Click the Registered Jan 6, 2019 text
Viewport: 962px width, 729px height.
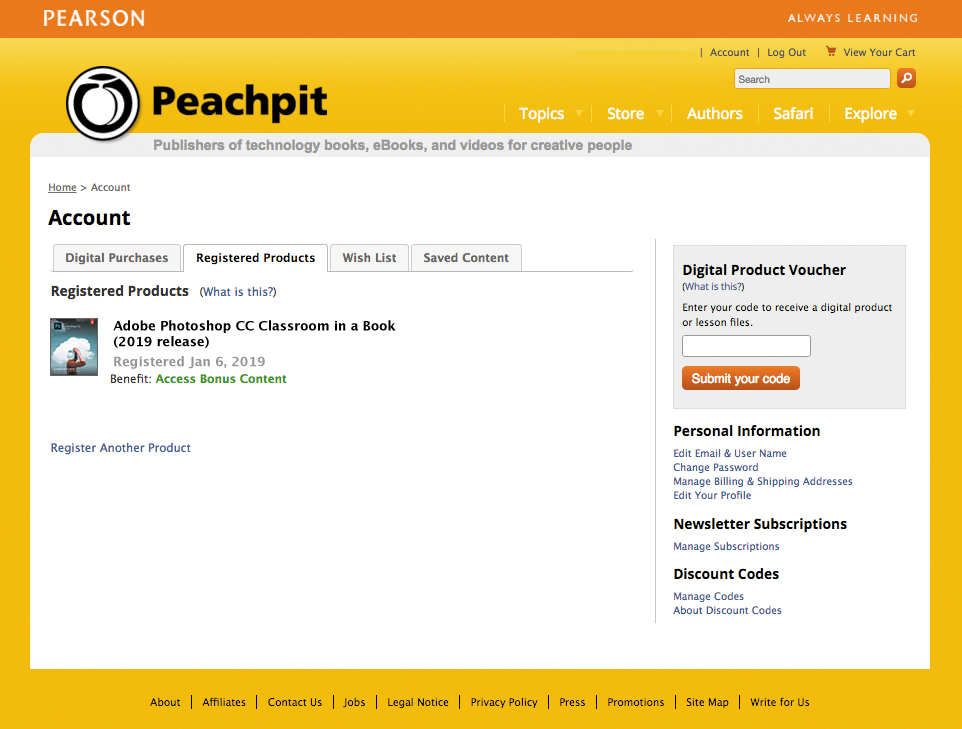click(x=189, y=362)
